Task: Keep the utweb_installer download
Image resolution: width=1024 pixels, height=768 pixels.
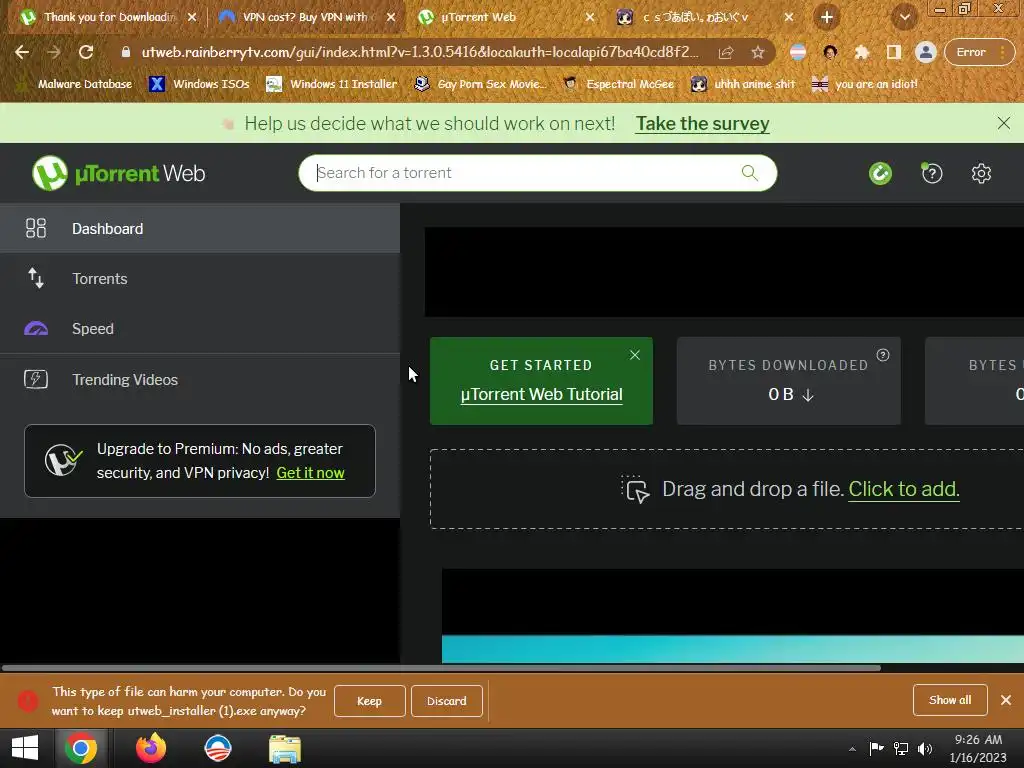Action: coord(370,701)
